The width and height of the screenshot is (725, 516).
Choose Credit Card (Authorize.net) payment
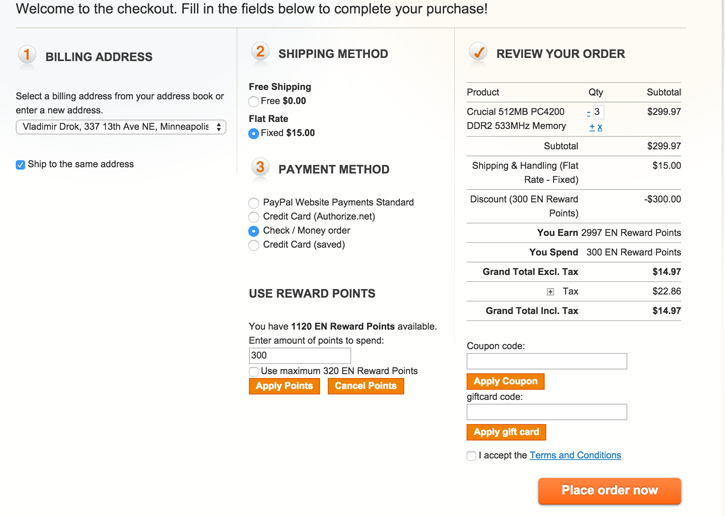254,217
